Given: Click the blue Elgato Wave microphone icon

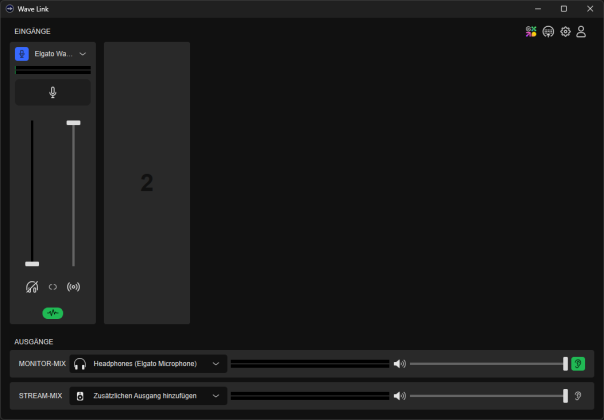Looking at the screenshot, I should click(x=22, y=54).
